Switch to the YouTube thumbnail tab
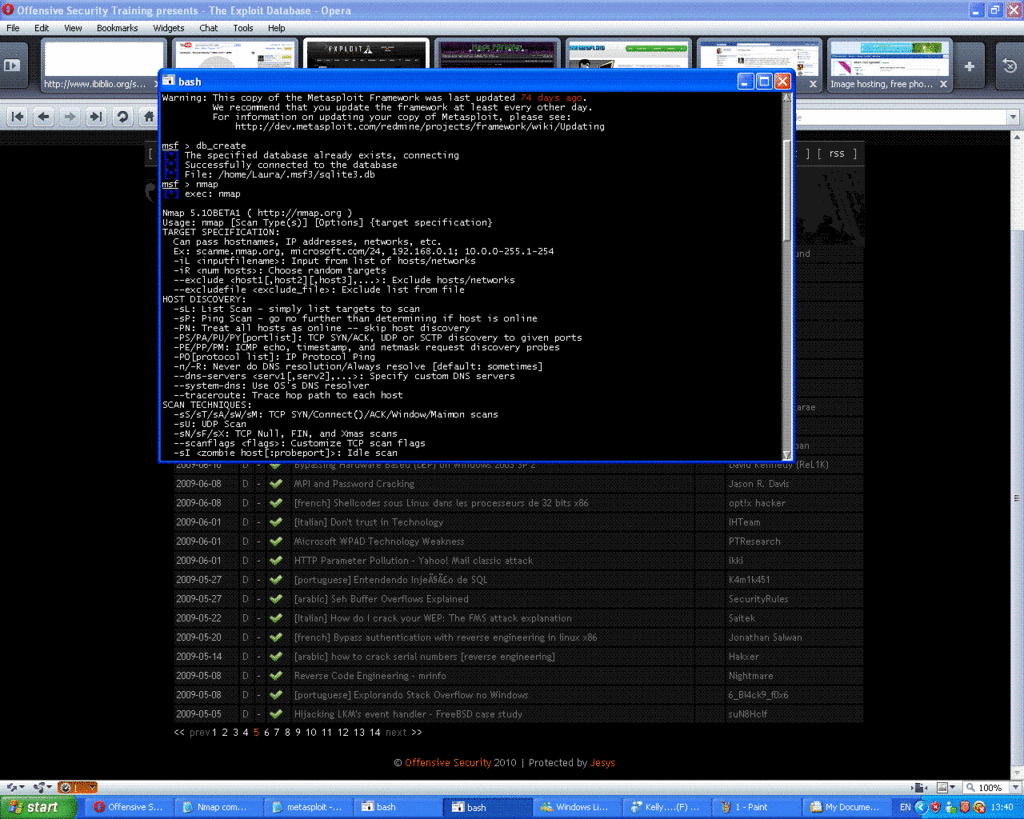 (234, 54)
